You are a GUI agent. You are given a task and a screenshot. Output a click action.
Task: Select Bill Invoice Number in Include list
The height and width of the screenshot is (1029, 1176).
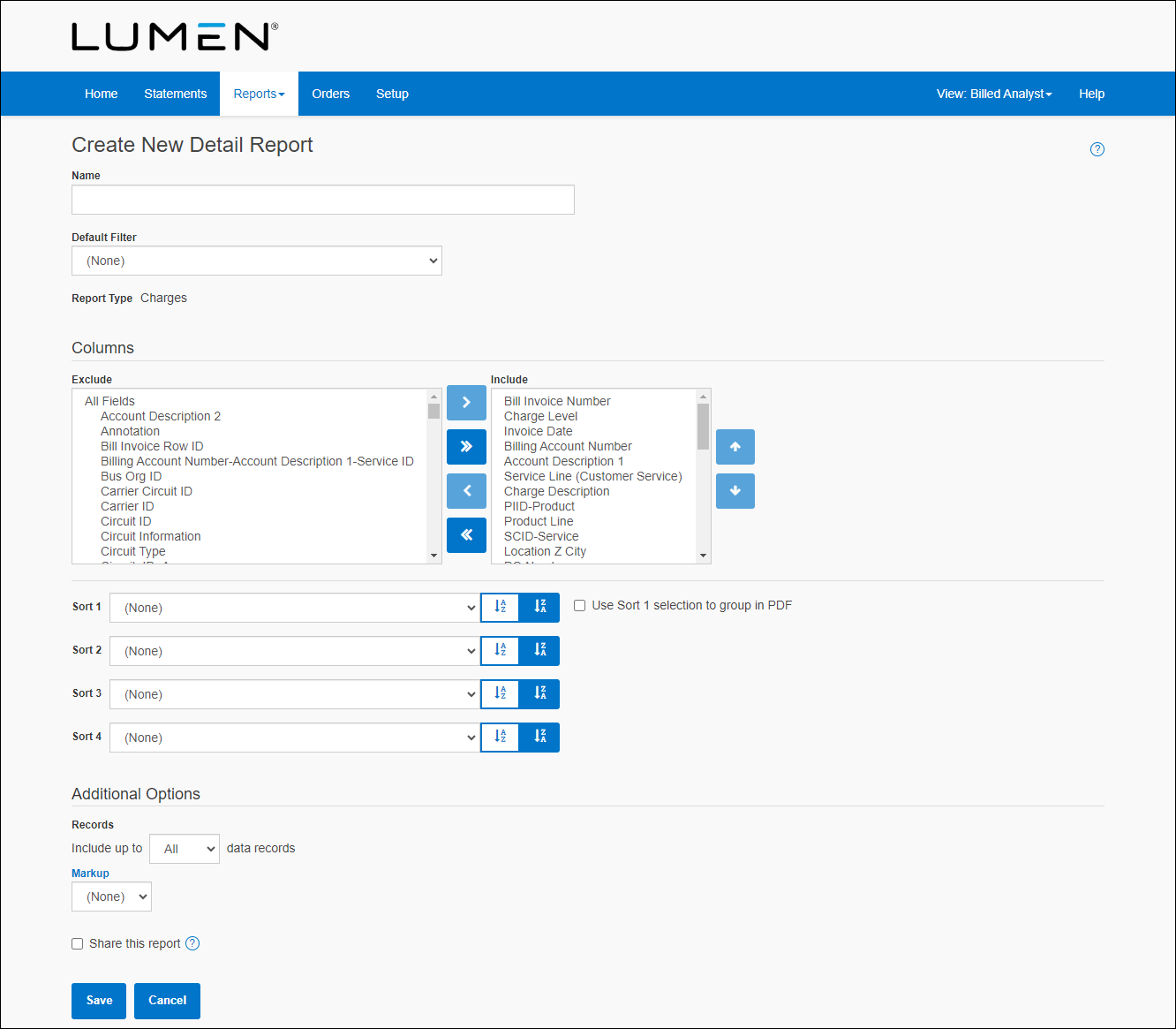(557, 401)
